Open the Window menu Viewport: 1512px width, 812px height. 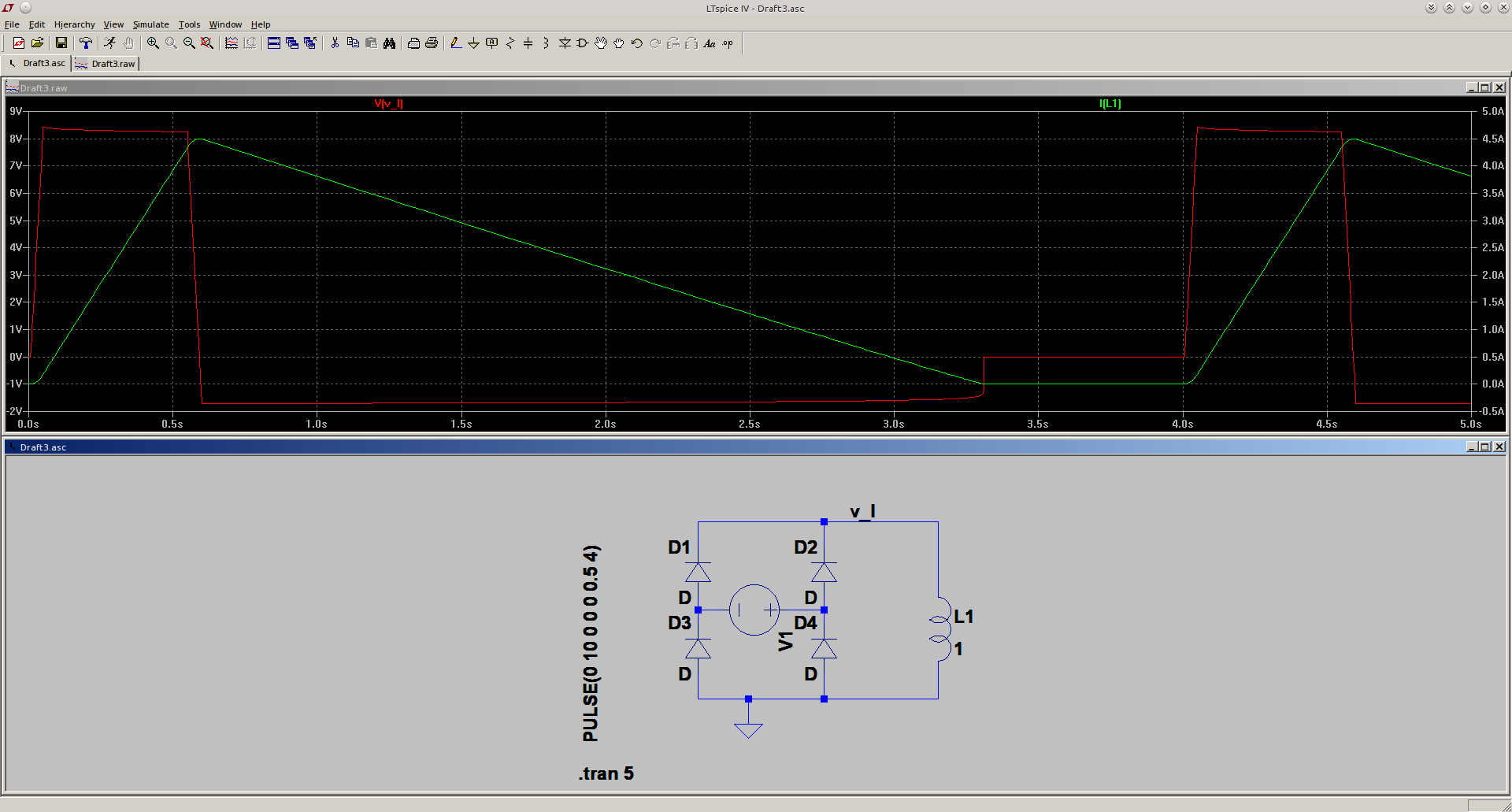pos(225,24)
